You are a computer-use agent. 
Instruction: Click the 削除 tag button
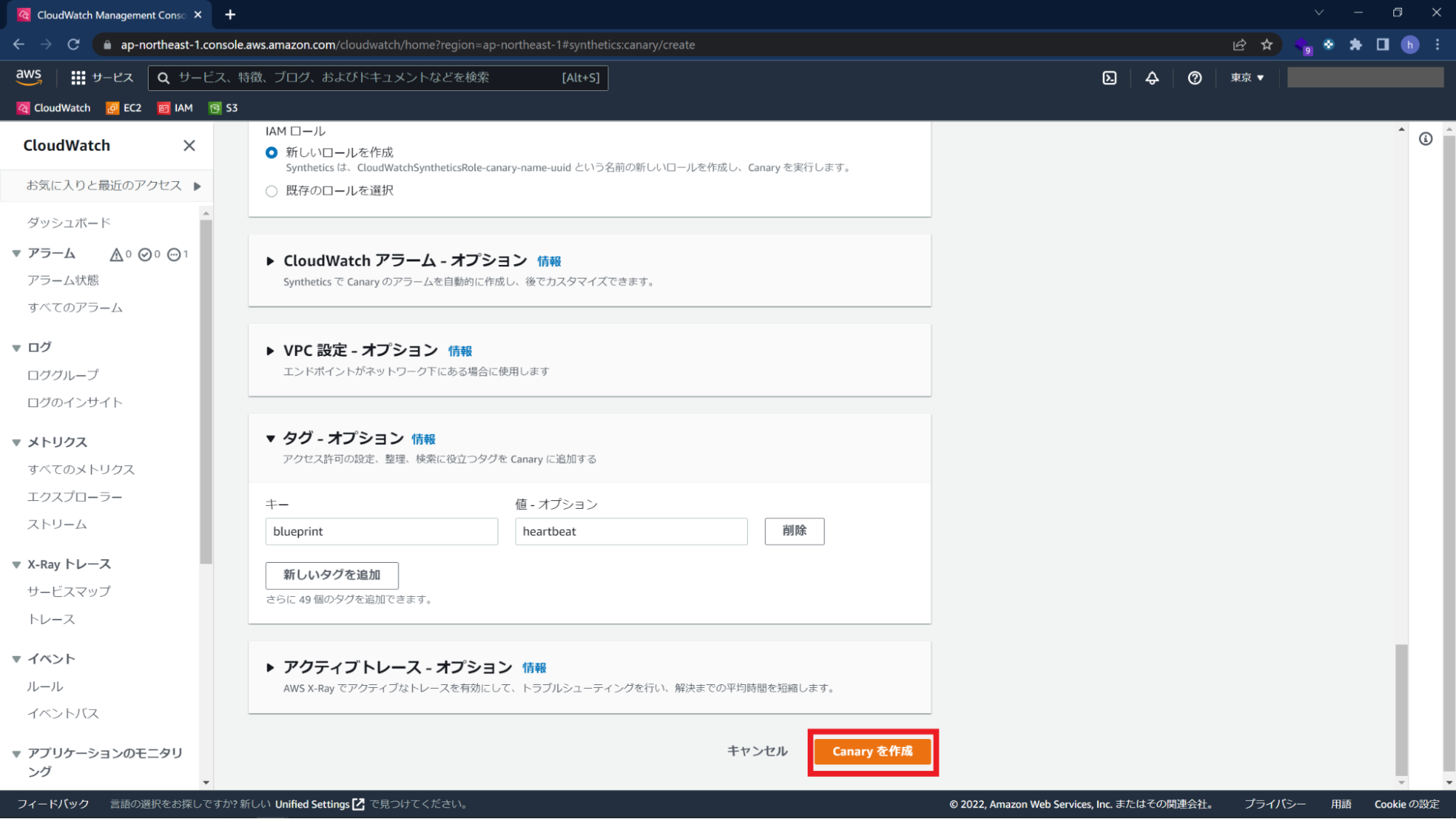pos(795,531)
